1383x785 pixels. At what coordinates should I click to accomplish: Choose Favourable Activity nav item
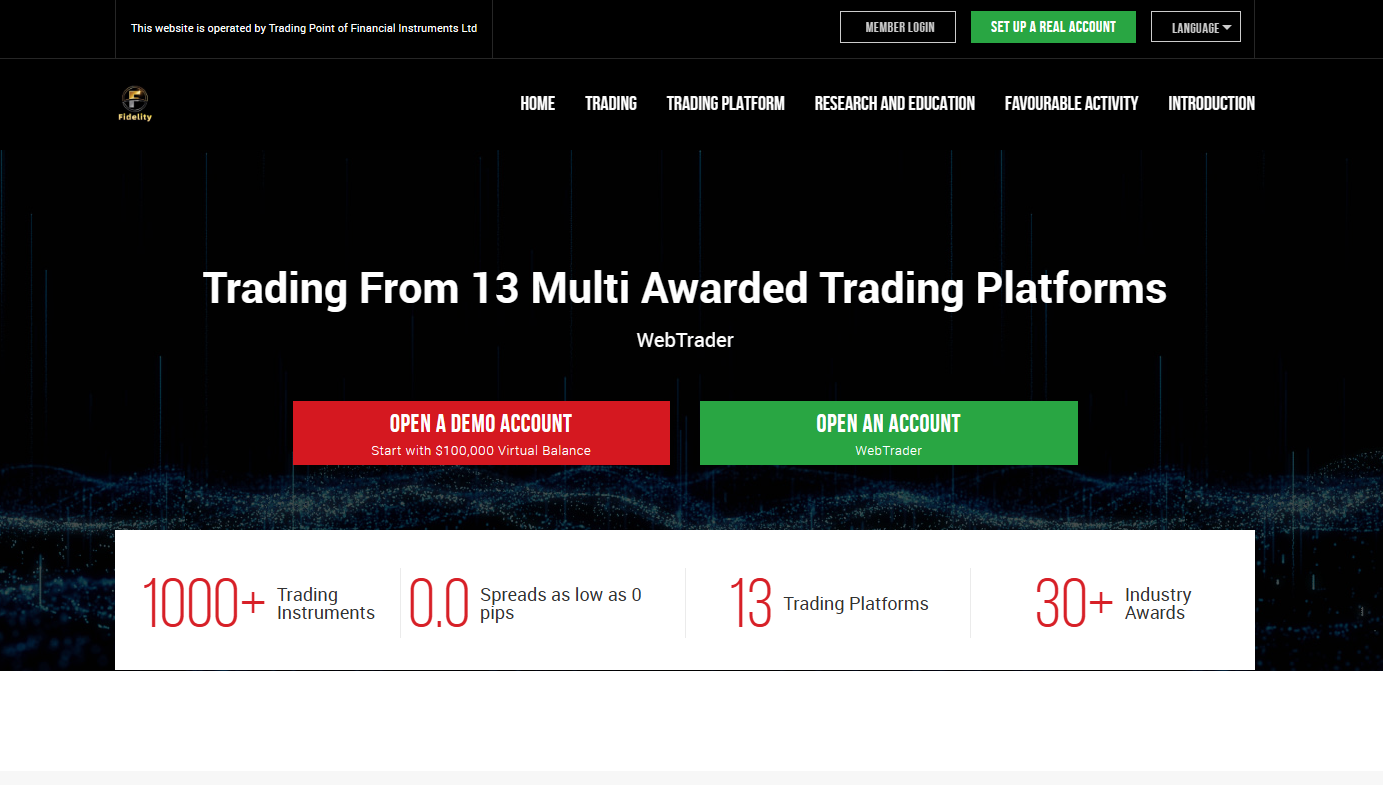coord(1071,103)
